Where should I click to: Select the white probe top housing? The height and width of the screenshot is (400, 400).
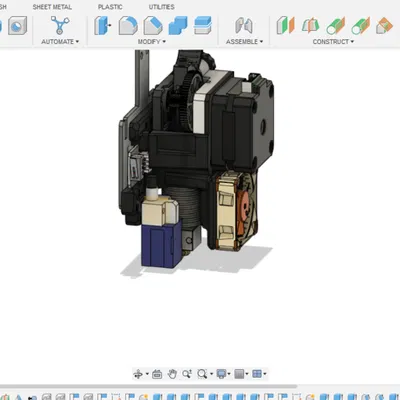click(159, 208)
